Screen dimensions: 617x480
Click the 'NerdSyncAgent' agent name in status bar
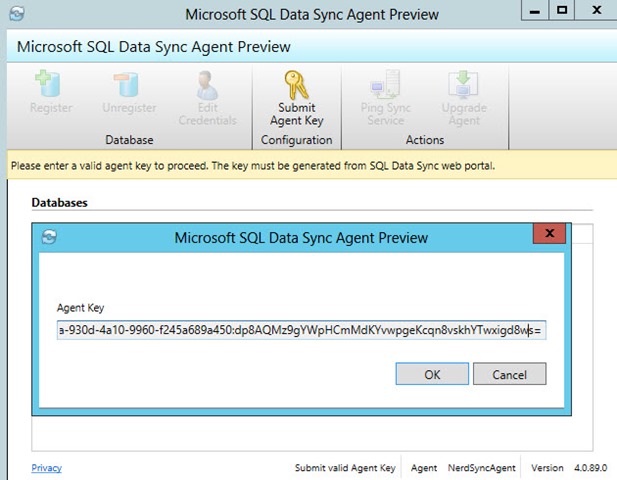[x=482, y=468]
